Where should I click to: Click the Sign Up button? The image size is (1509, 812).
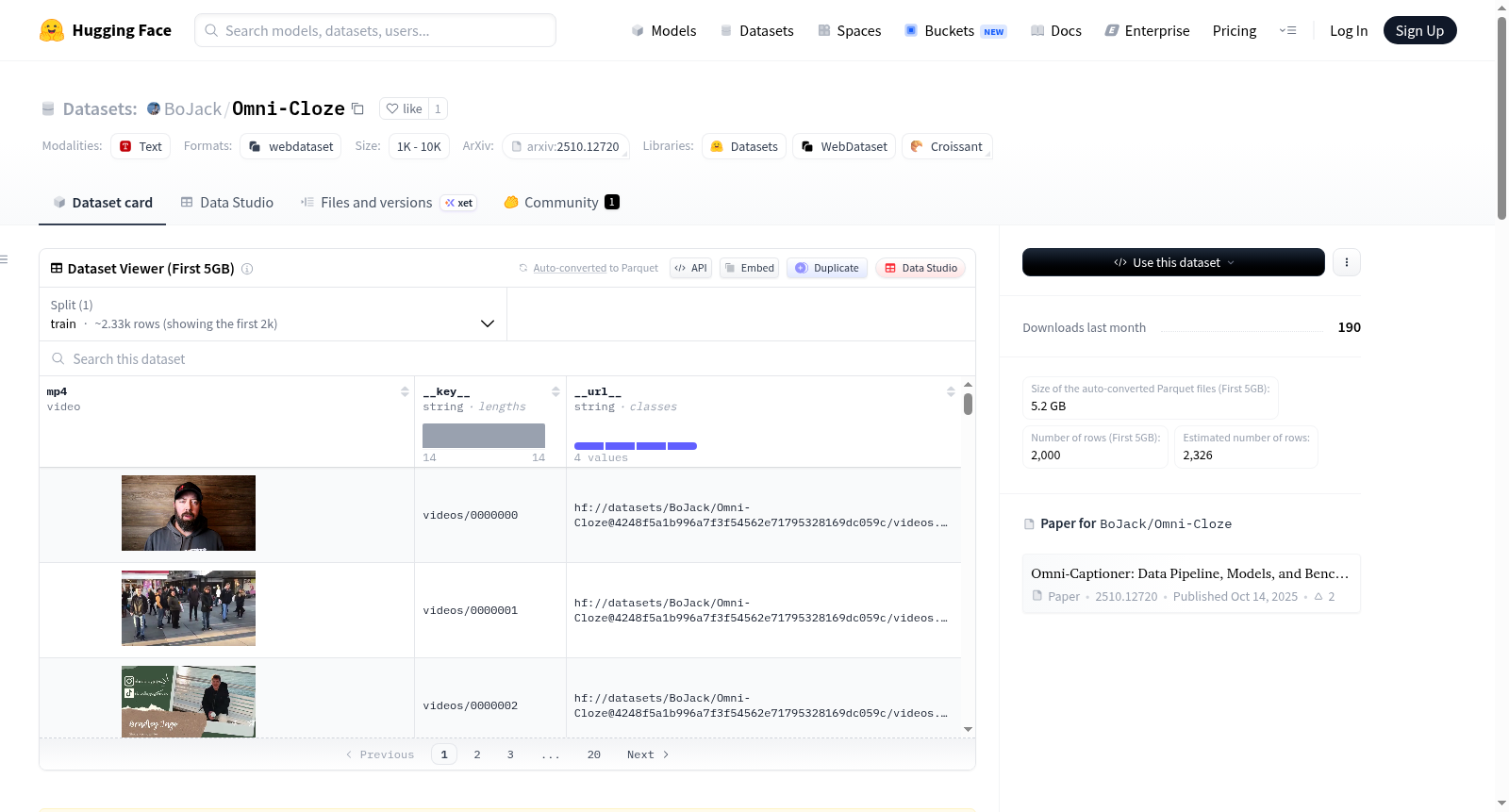click(x=1419, y=30)
